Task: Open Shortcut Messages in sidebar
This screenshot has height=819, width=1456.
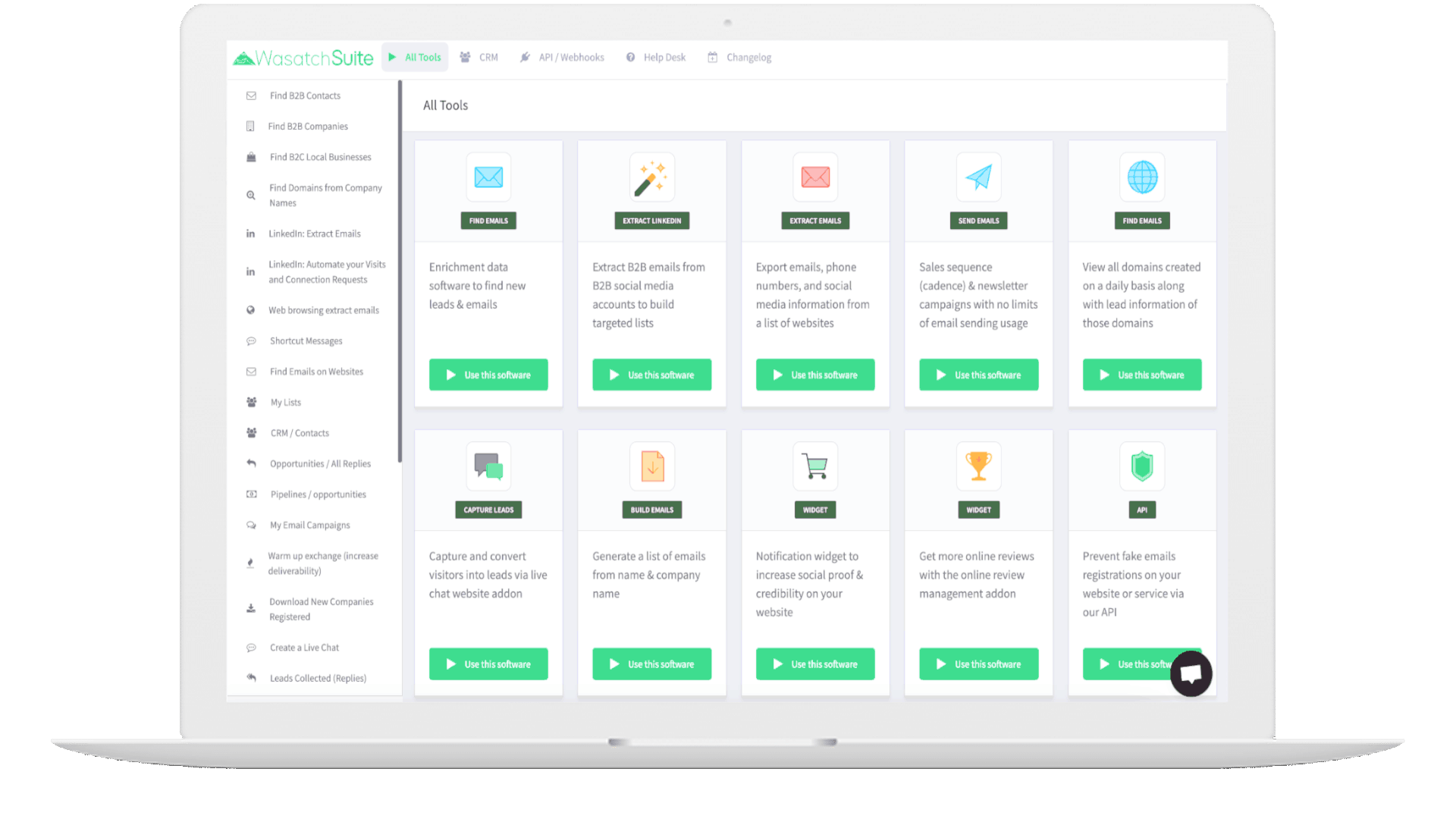Action: click(x=306, y=341)
